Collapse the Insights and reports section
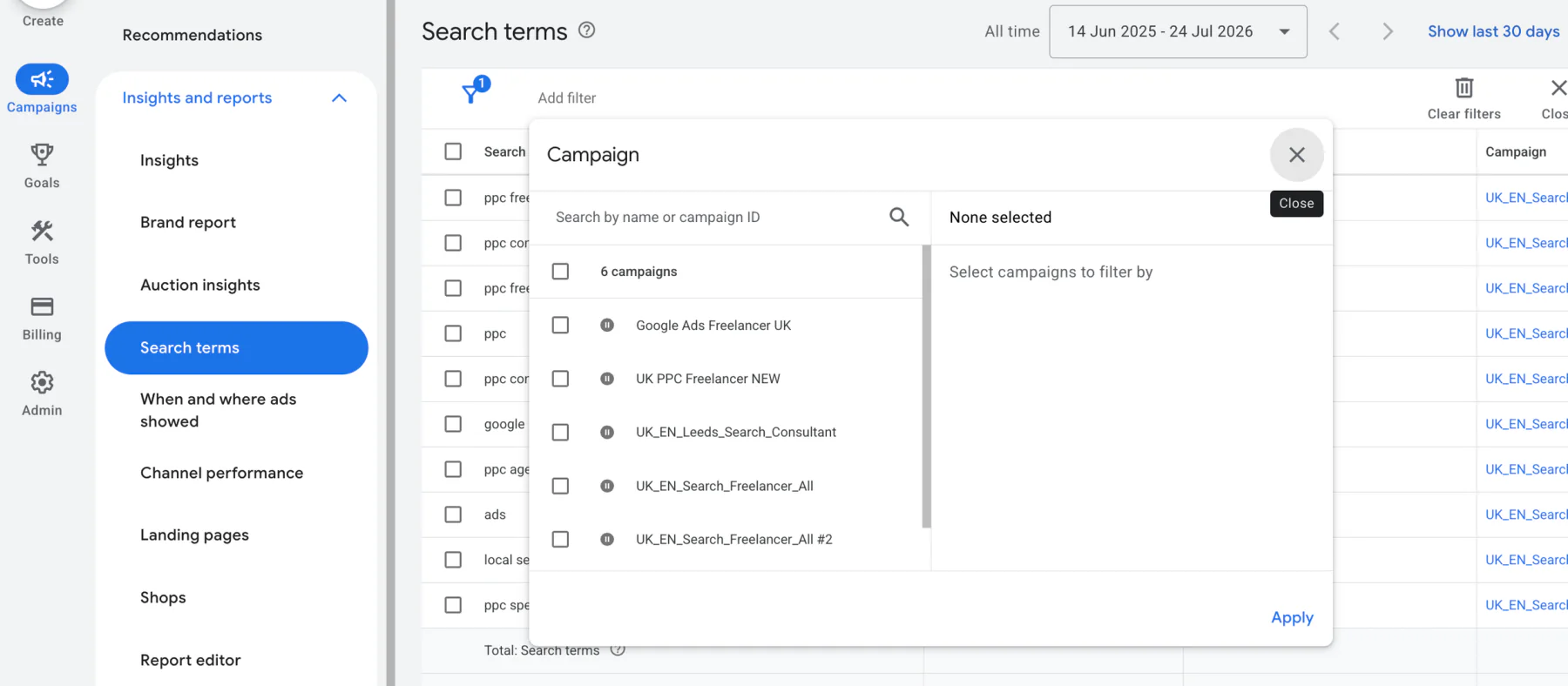This screenshot has width=1568, height=686. click(339, 98)
